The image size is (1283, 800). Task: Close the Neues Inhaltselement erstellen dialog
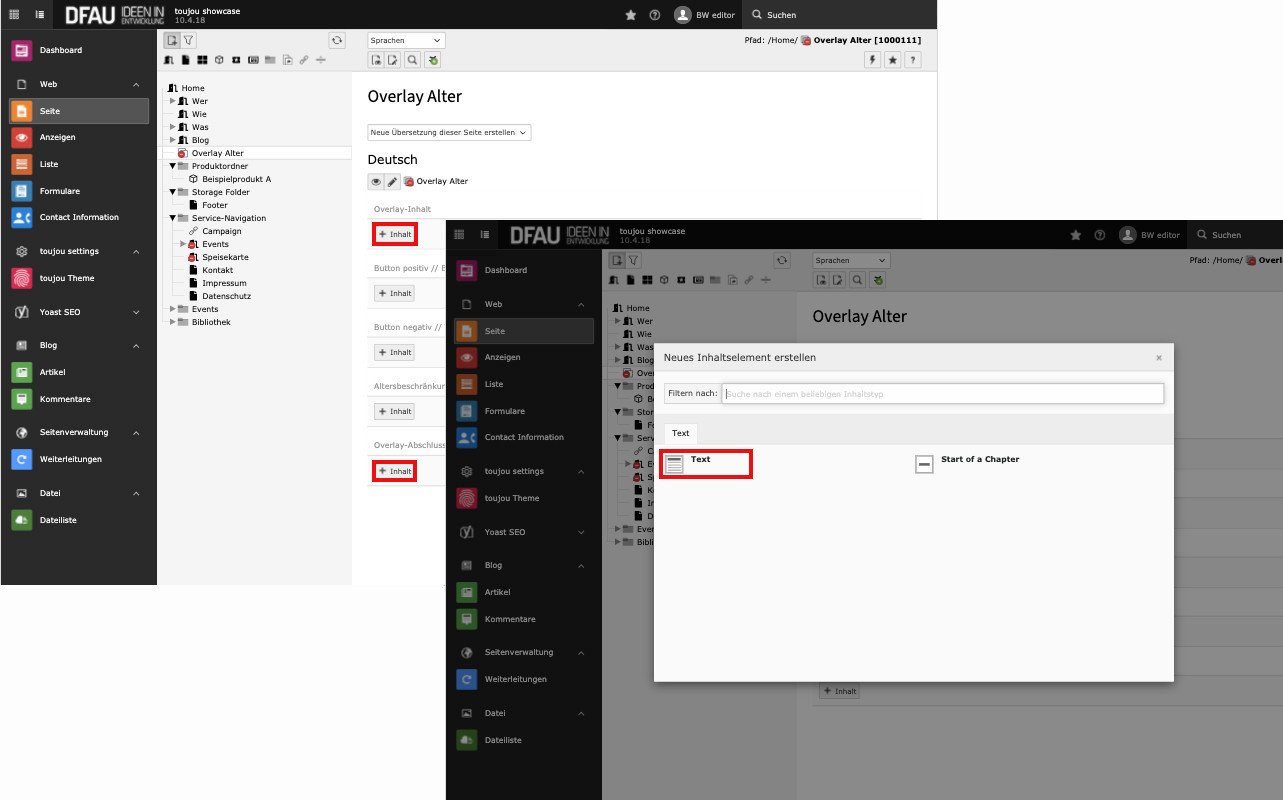(1158, 357)
